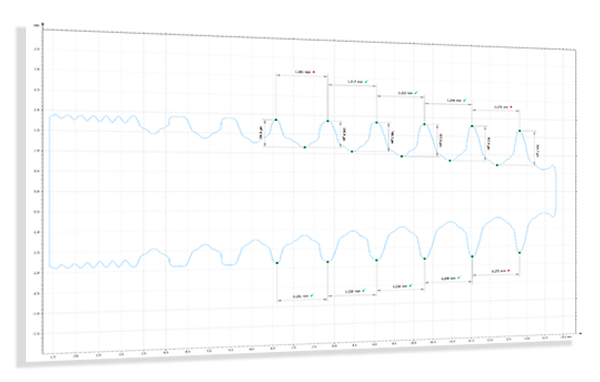
Task: Pick rightmost green root marker on lower profile
Action: tap(519, 253)
